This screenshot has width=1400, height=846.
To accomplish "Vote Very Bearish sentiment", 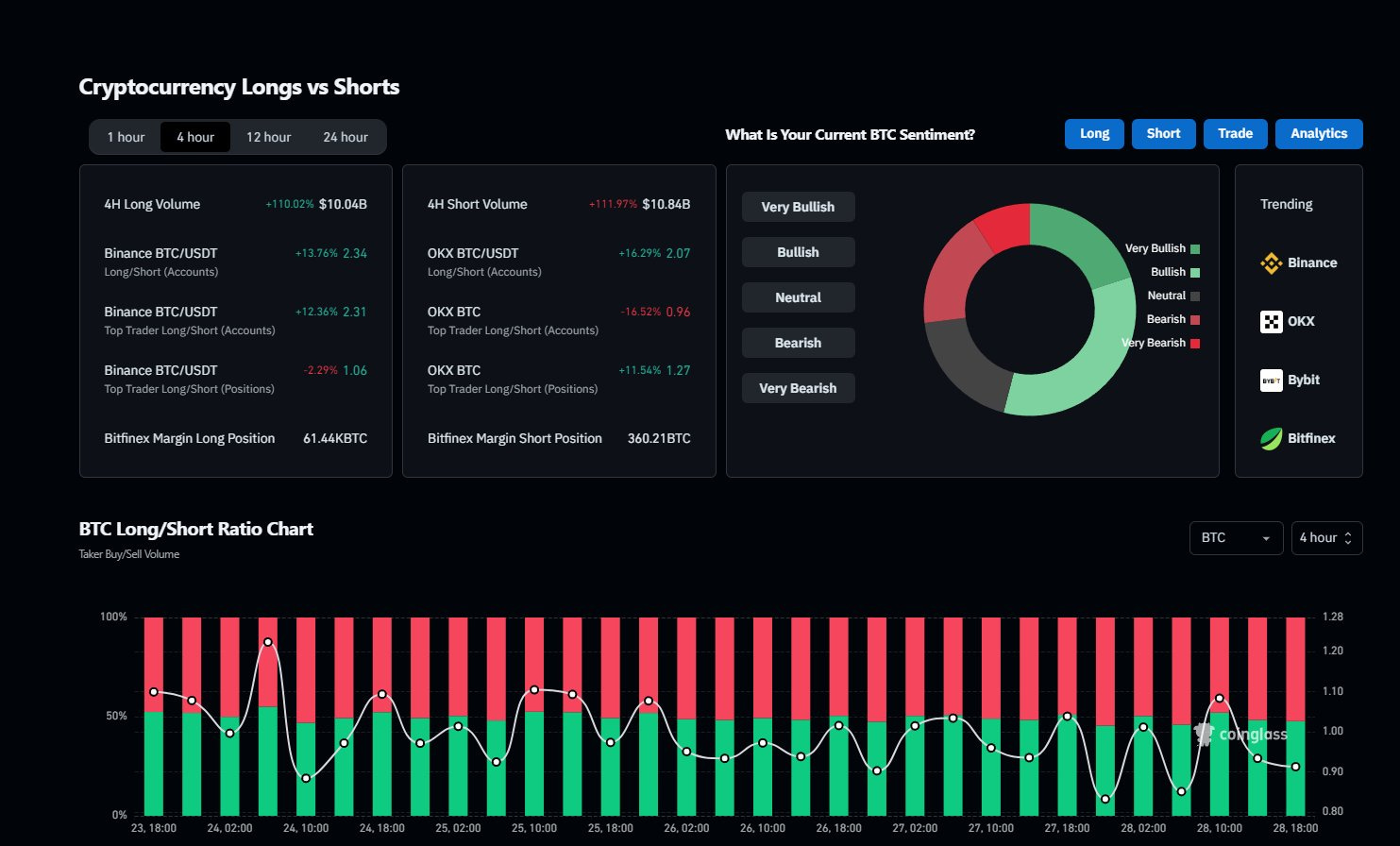I will (799, 388).
